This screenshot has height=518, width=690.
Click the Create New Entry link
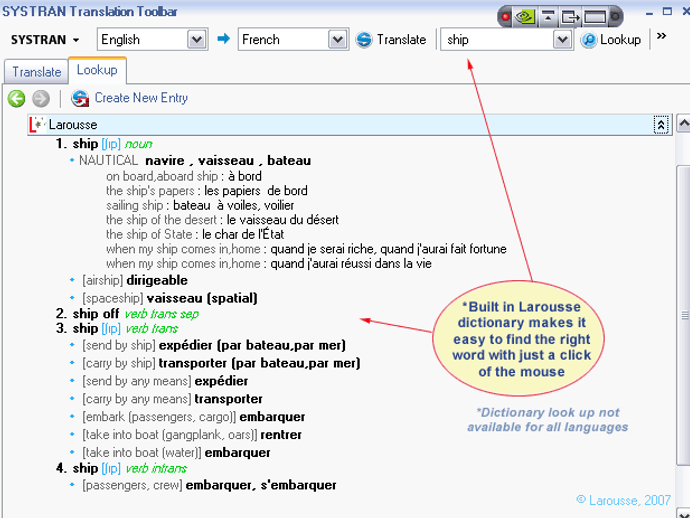(x=141, y=98)
